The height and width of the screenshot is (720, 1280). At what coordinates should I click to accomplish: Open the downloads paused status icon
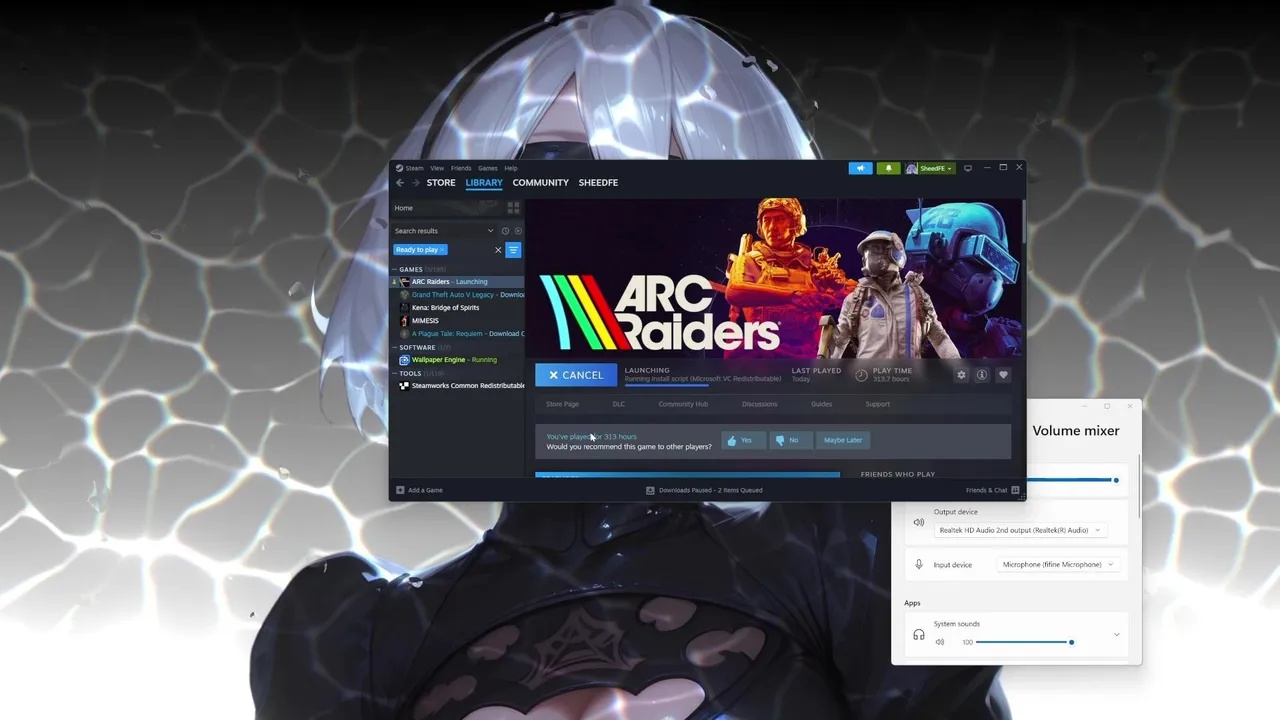pos(650,490)
